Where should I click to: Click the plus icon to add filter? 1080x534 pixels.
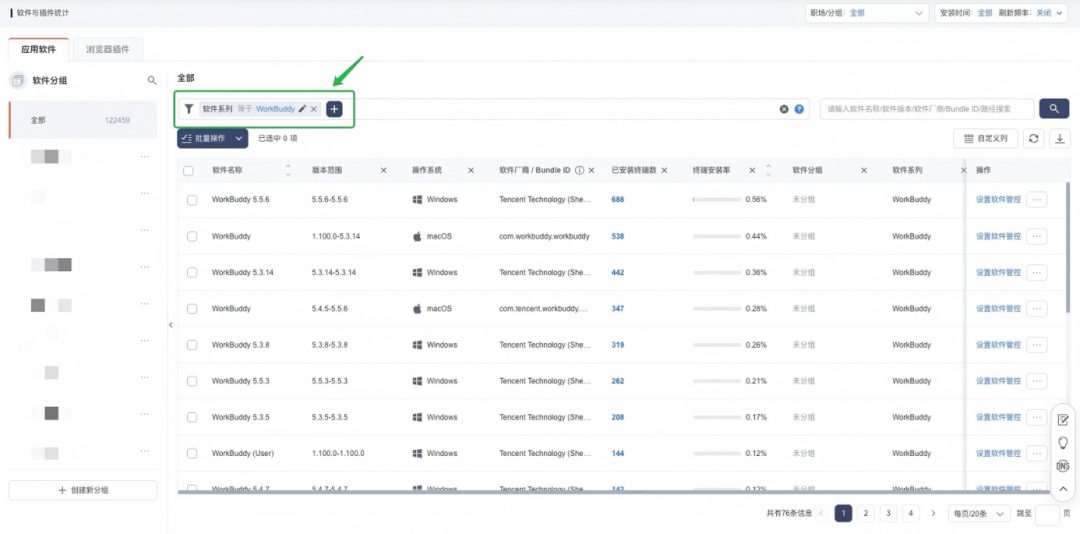pos(334,109)
